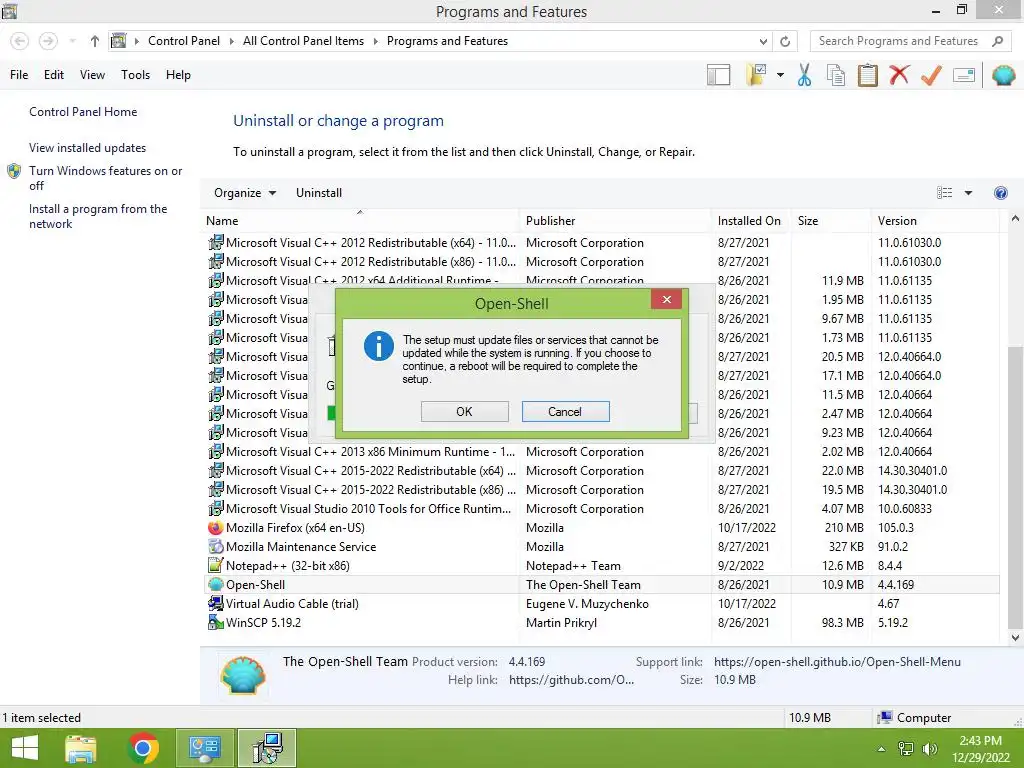
Task: Click the list scrollbar down arrow
Action: point(1015,637)
